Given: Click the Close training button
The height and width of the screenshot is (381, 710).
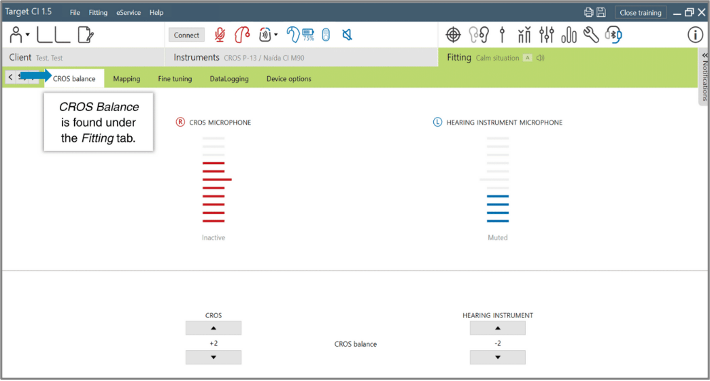Looking at the screenshot, I should click(x=640, y=13).
